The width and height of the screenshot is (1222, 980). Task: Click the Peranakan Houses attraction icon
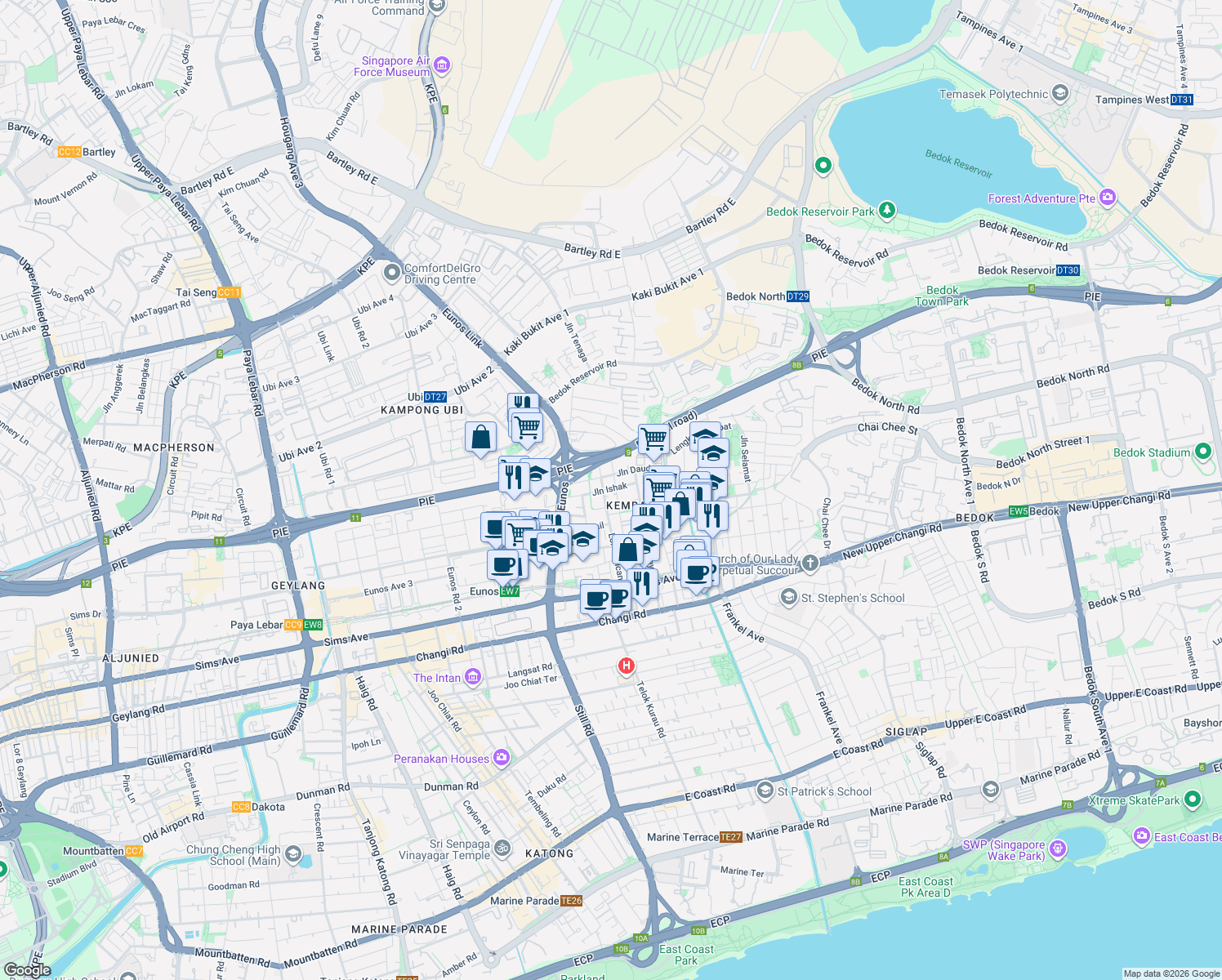501,758
